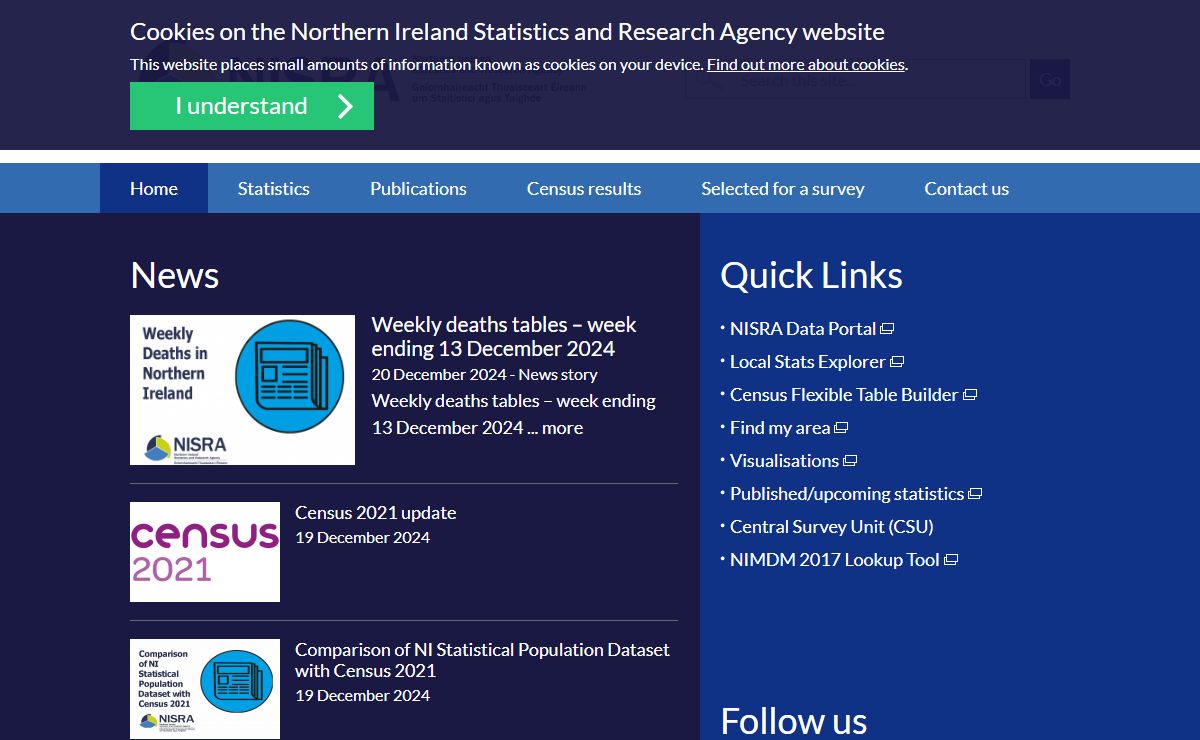The height and width of the screenshot is (740, 1200).
Task: Click the Census 2021 logo thumbnail
Action: click(205, 552)
